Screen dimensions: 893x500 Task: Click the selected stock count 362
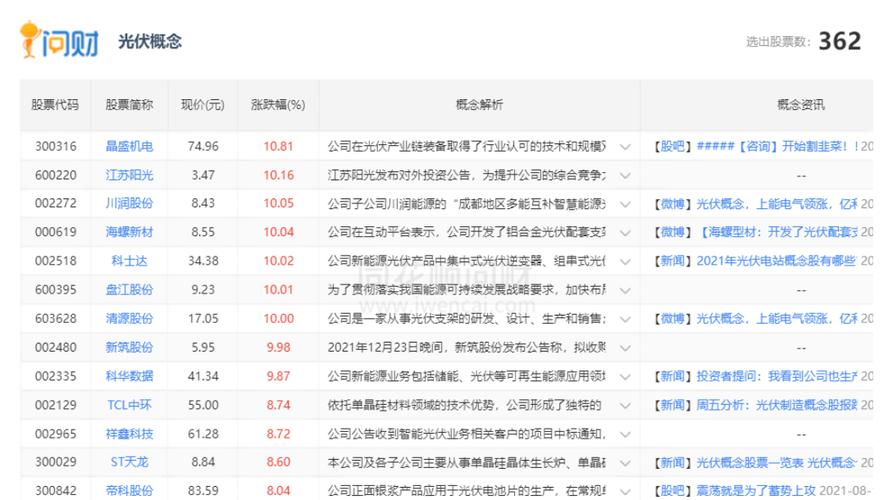pos(840,41)
